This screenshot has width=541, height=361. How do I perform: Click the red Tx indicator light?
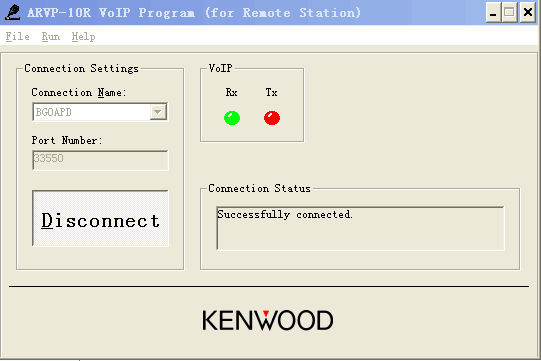(272, 118)
